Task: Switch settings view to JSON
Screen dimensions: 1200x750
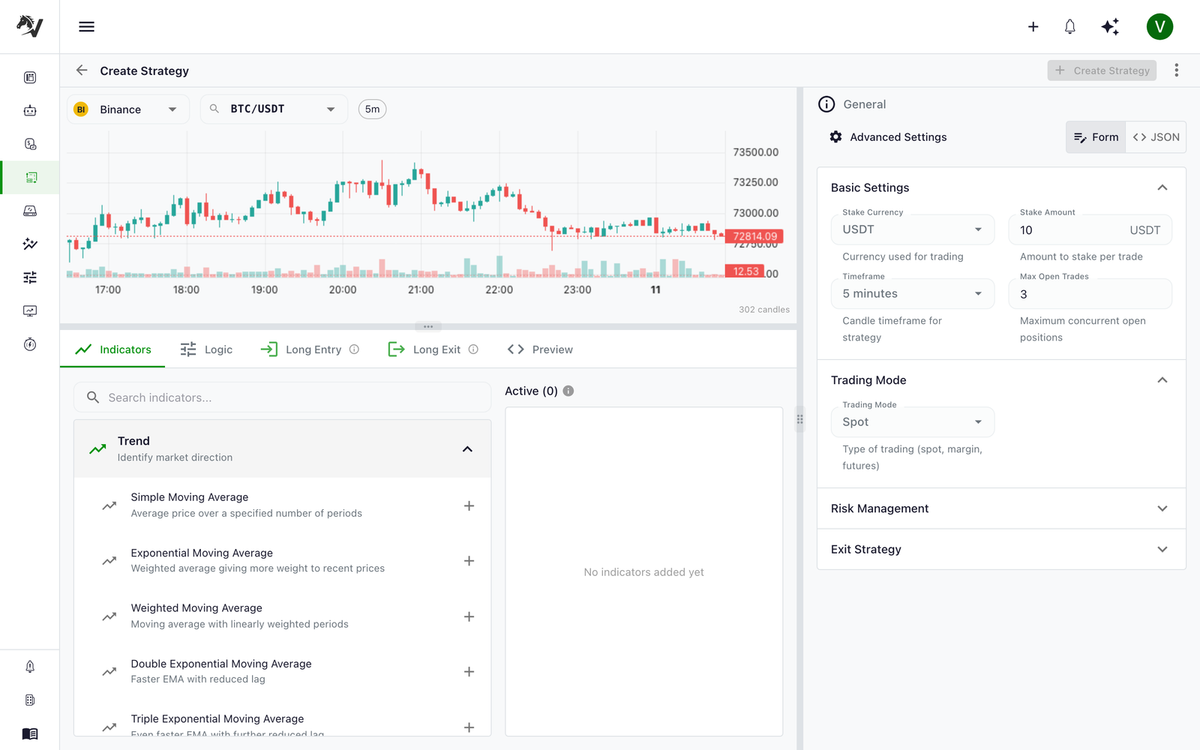Action: (1156, 137)
